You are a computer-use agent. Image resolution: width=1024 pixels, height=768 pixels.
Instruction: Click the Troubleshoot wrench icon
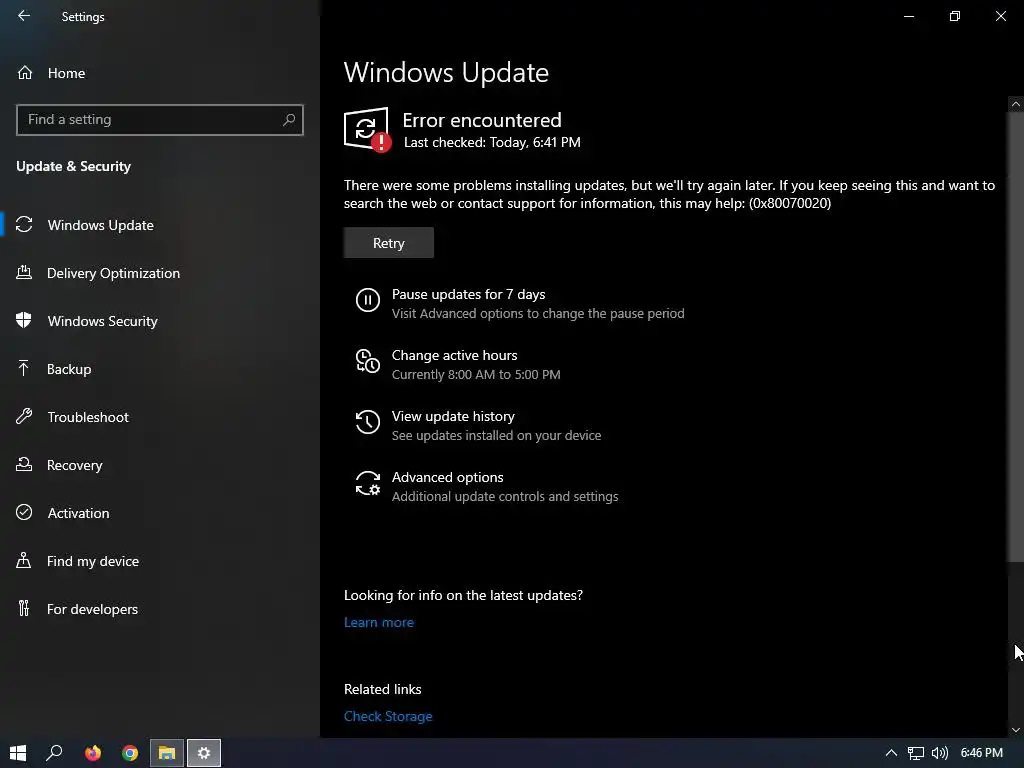[x=24, y=416]
